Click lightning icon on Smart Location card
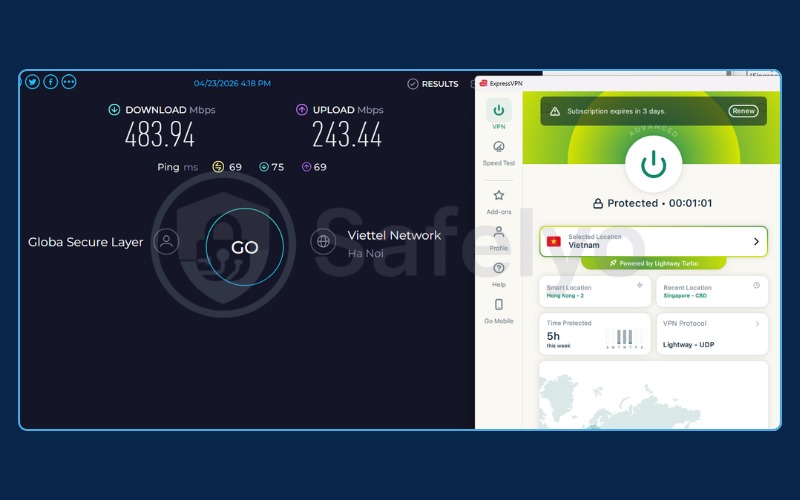This screenshot has height=500, width=800. coord(639,285)
